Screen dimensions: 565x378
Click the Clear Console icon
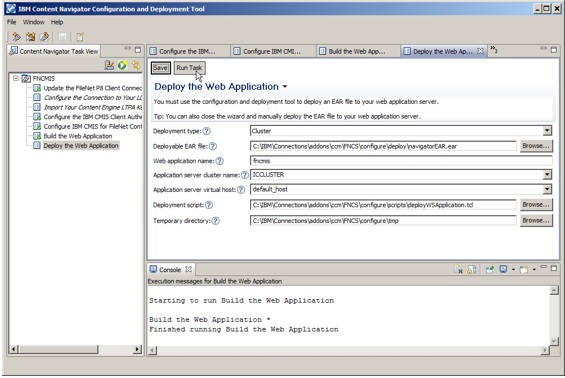click(458, 270)
